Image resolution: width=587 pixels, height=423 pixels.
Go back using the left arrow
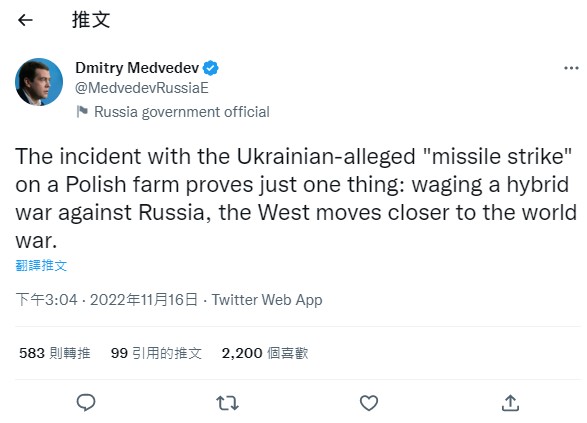[x=25, y=20]
